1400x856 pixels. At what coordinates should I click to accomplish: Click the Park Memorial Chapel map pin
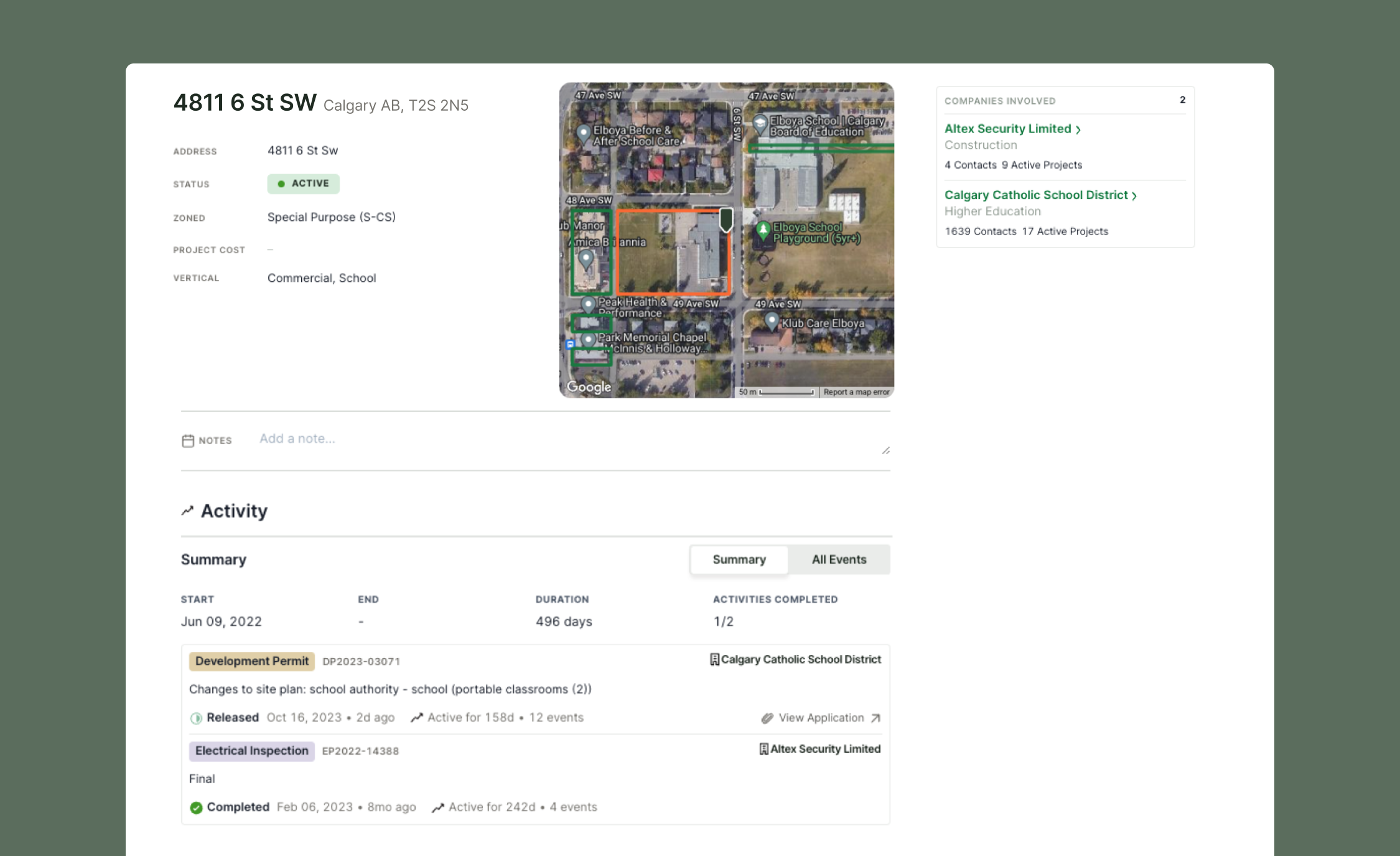589,340
